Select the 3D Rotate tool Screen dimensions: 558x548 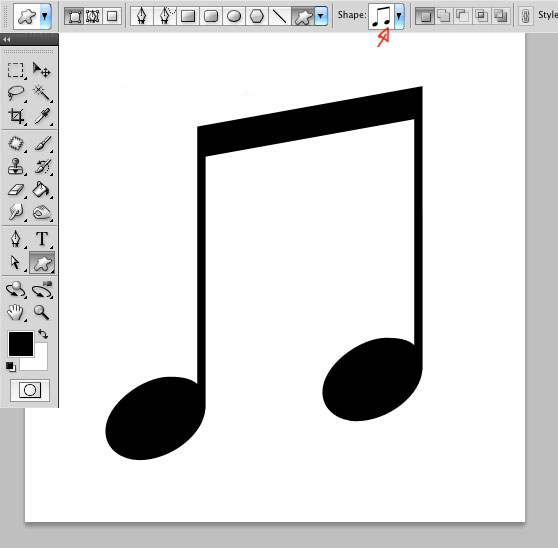tap(16, 289)
